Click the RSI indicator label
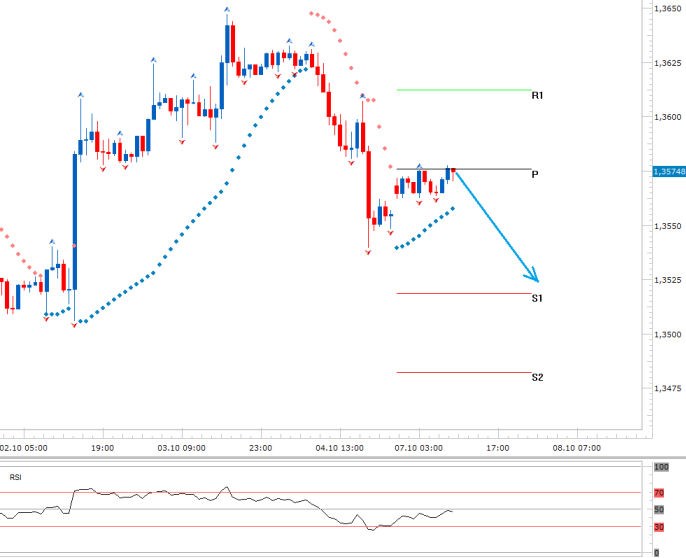The height and width of the screenshot is (558, 686). [15, 477]
